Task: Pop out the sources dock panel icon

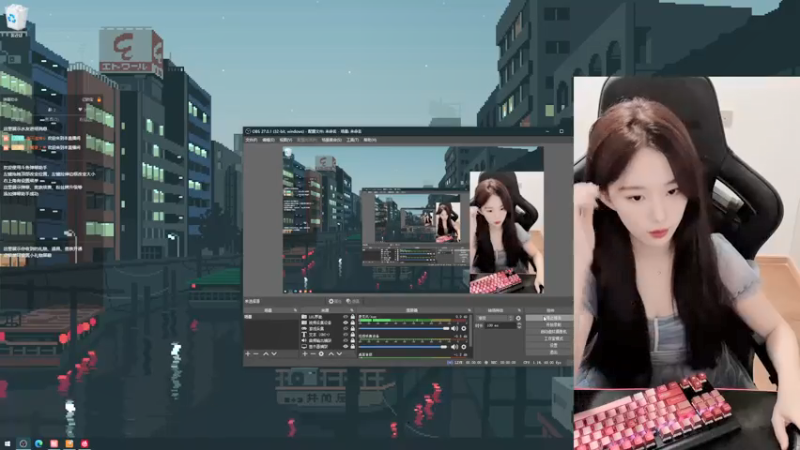Action: (x=352, y=310)
